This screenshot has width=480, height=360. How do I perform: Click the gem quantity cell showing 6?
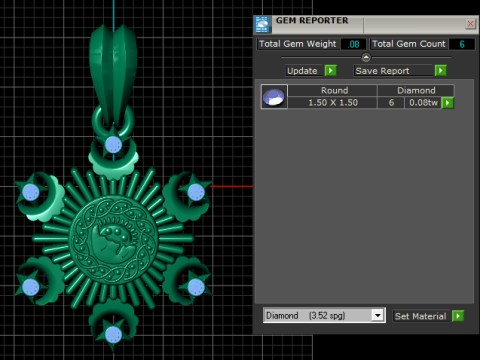pos(391,103)
